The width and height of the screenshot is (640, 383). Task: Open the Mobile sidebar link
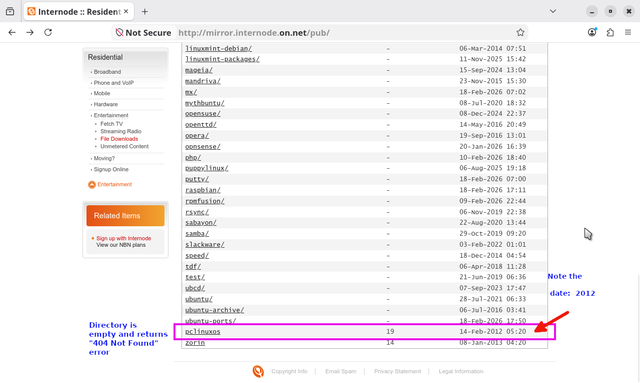point(102,94)
